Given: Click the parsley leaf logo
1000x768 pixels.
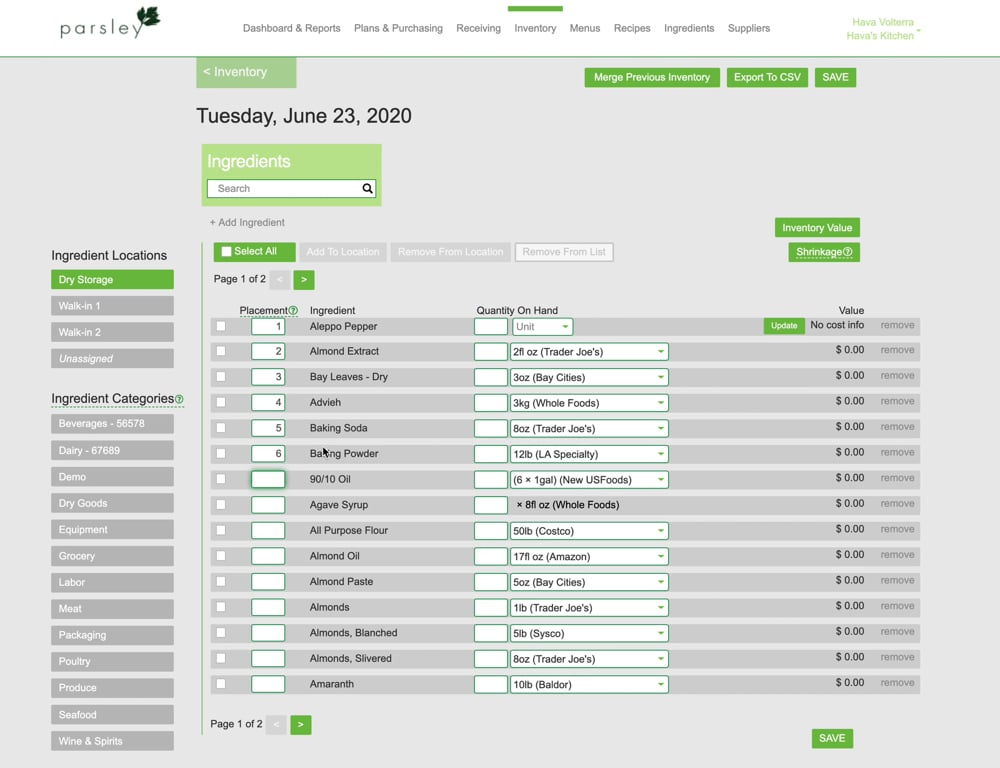Looking at the screenshot, I should [x=146, y=17].
